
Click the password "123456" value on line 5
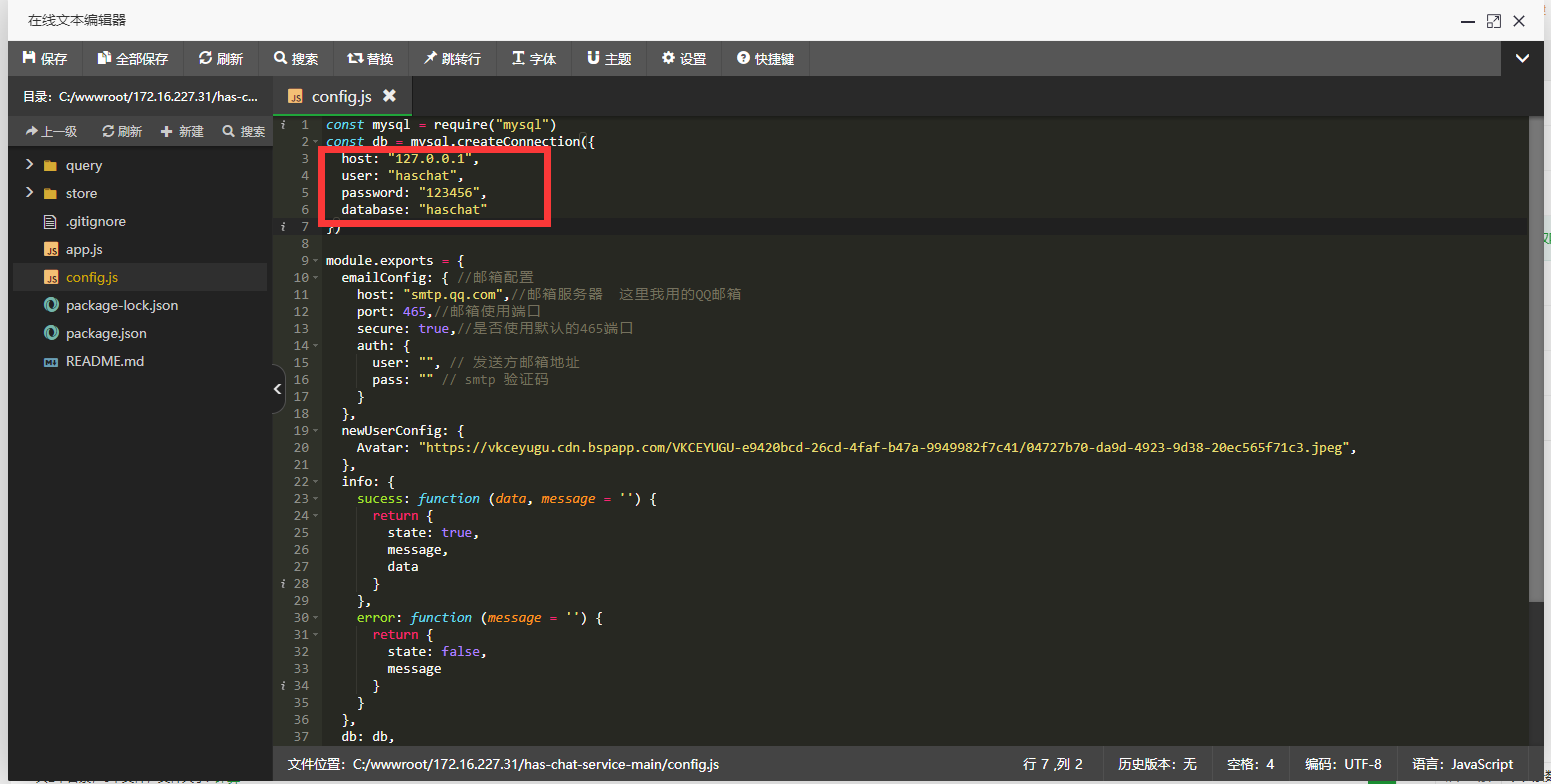450,193
